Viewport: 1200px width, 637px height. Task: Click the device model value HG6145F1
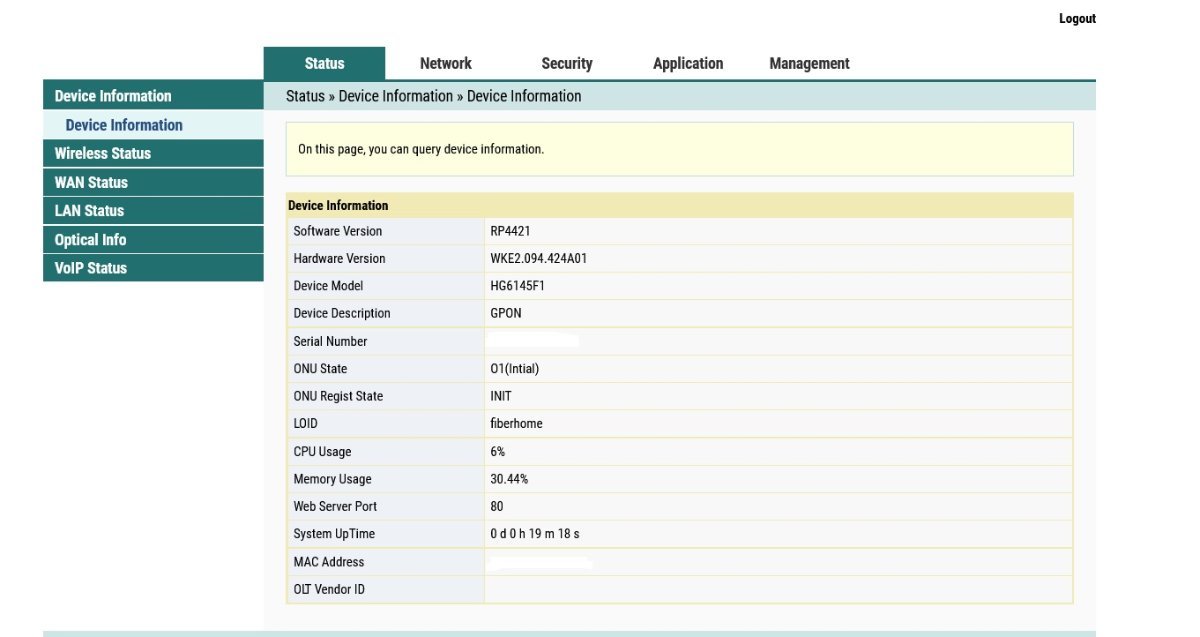pos(517,286)
